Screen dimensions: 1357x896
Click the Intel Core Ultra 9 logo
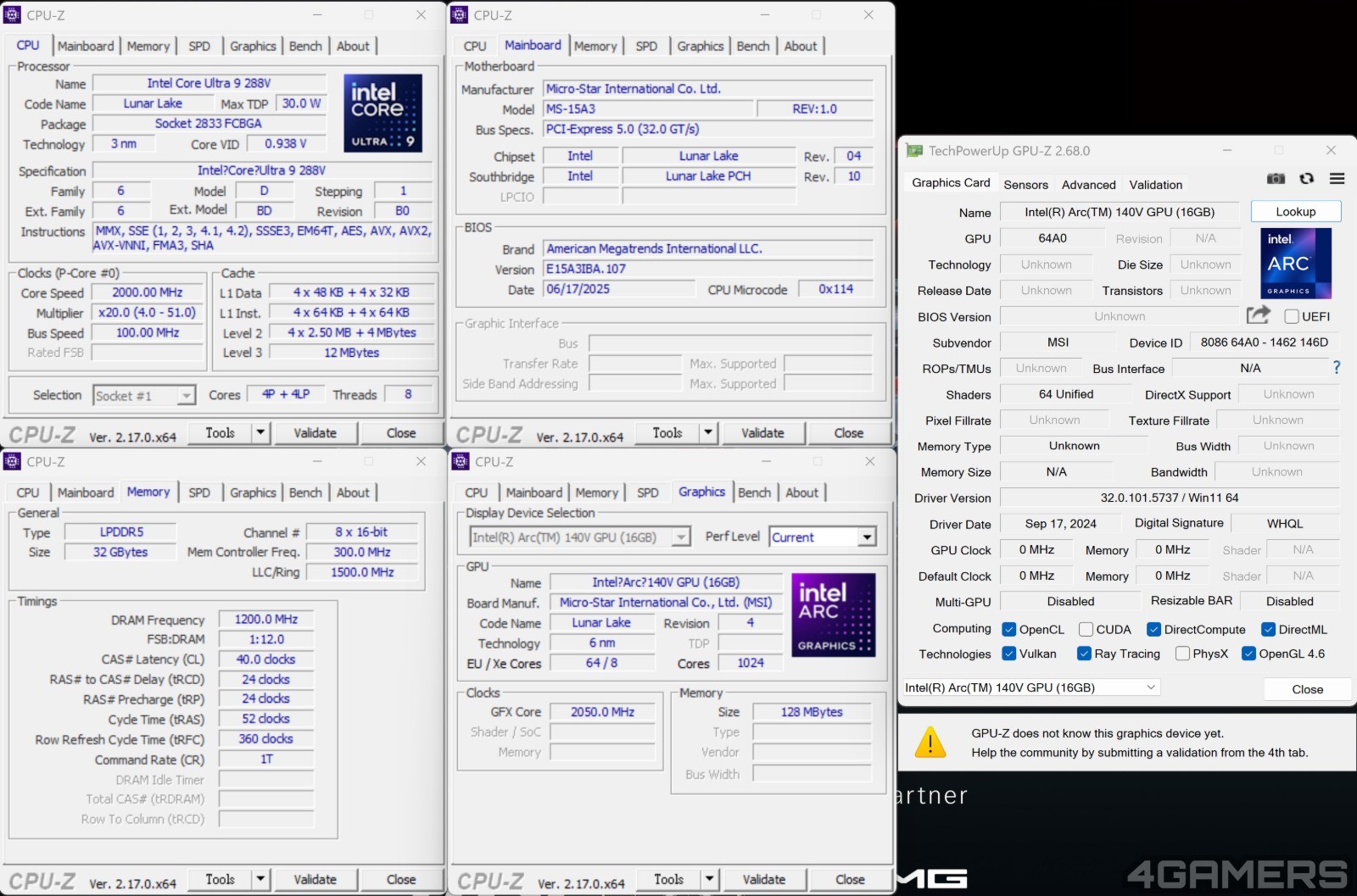(x=383, y=113)
